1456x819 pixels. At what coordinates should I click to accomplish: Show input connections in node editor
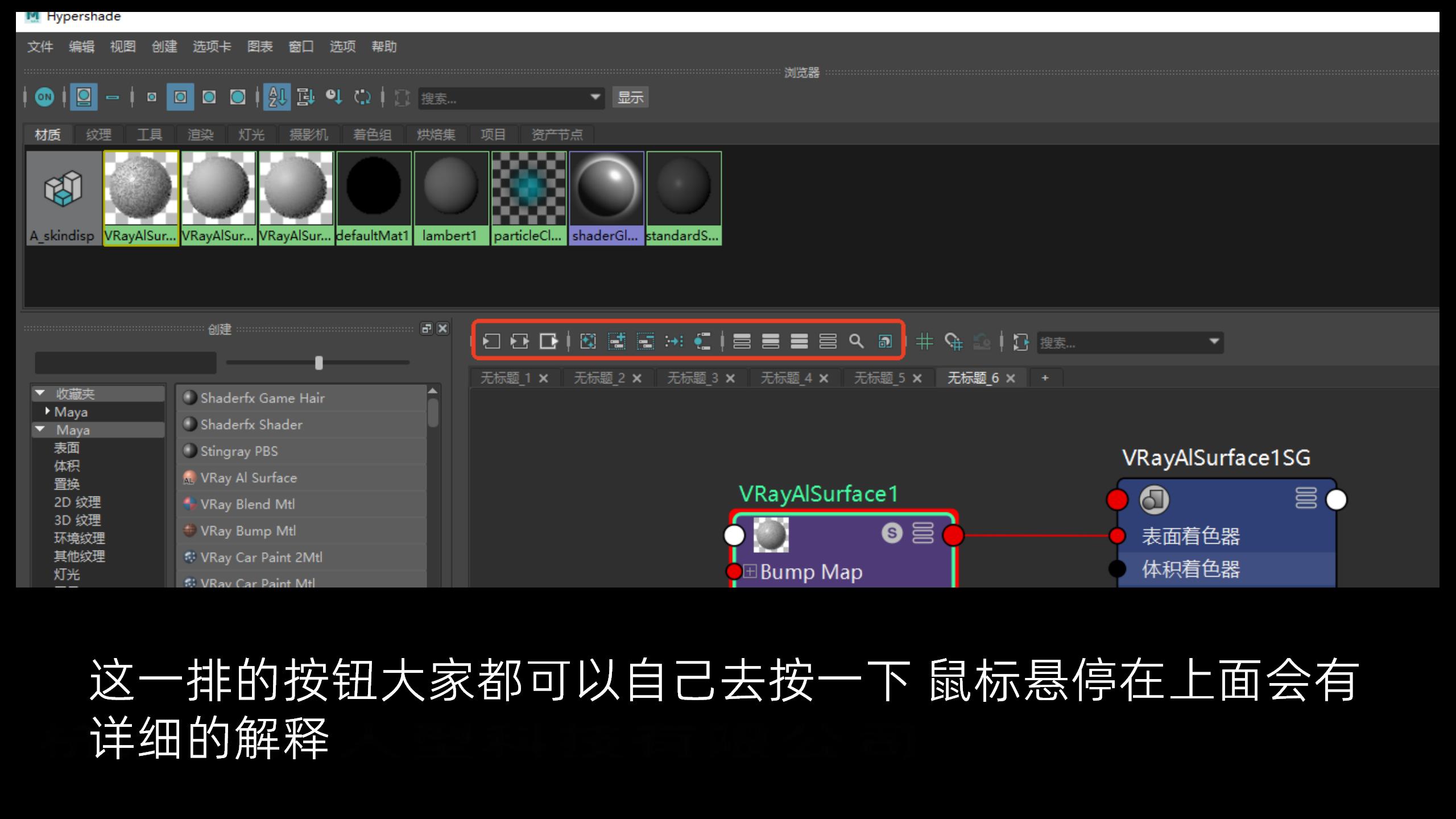[491, 341]
